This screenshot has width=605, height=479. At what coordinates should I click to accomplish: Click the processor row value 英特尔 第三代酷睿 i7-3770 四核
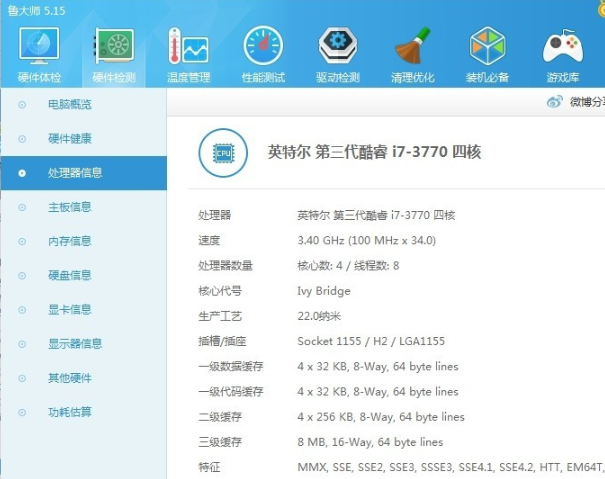coord(376,215)
